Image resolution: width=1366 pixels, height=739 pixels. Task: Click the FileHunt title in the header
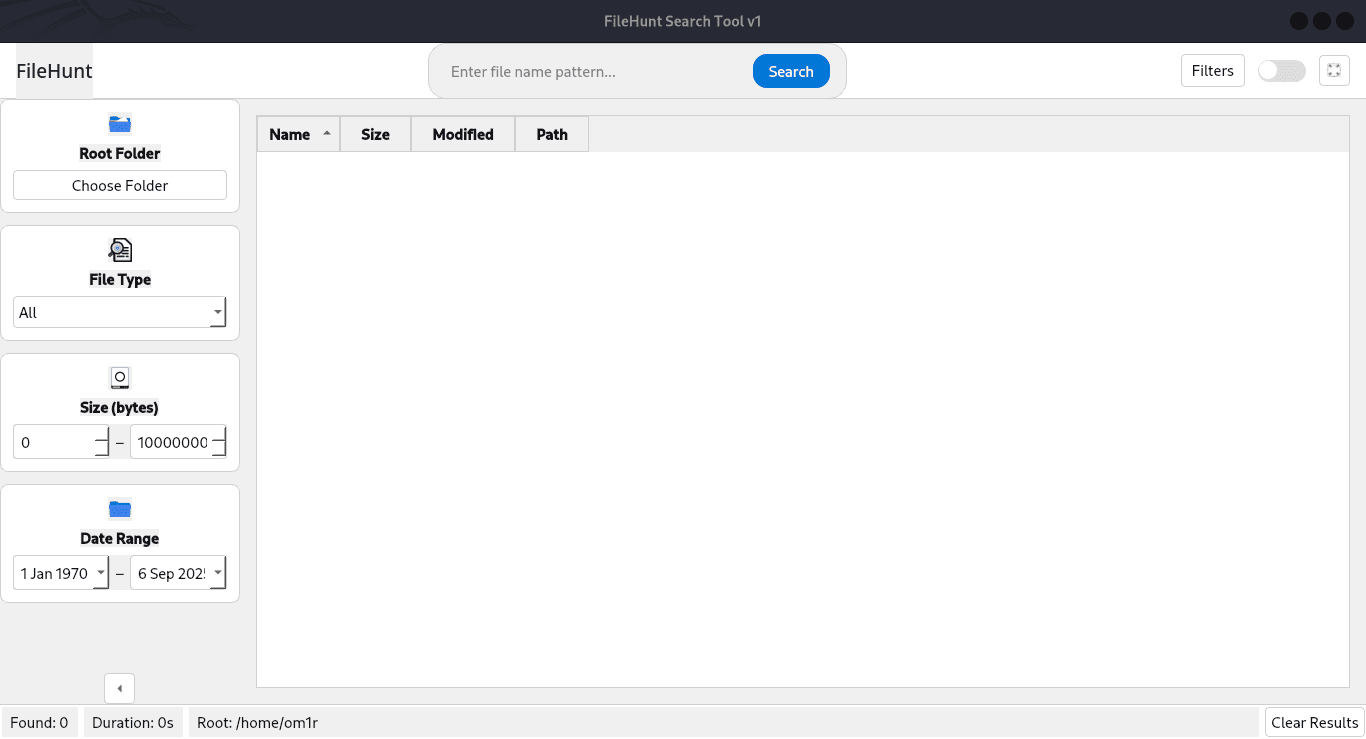tap(54, 71)
